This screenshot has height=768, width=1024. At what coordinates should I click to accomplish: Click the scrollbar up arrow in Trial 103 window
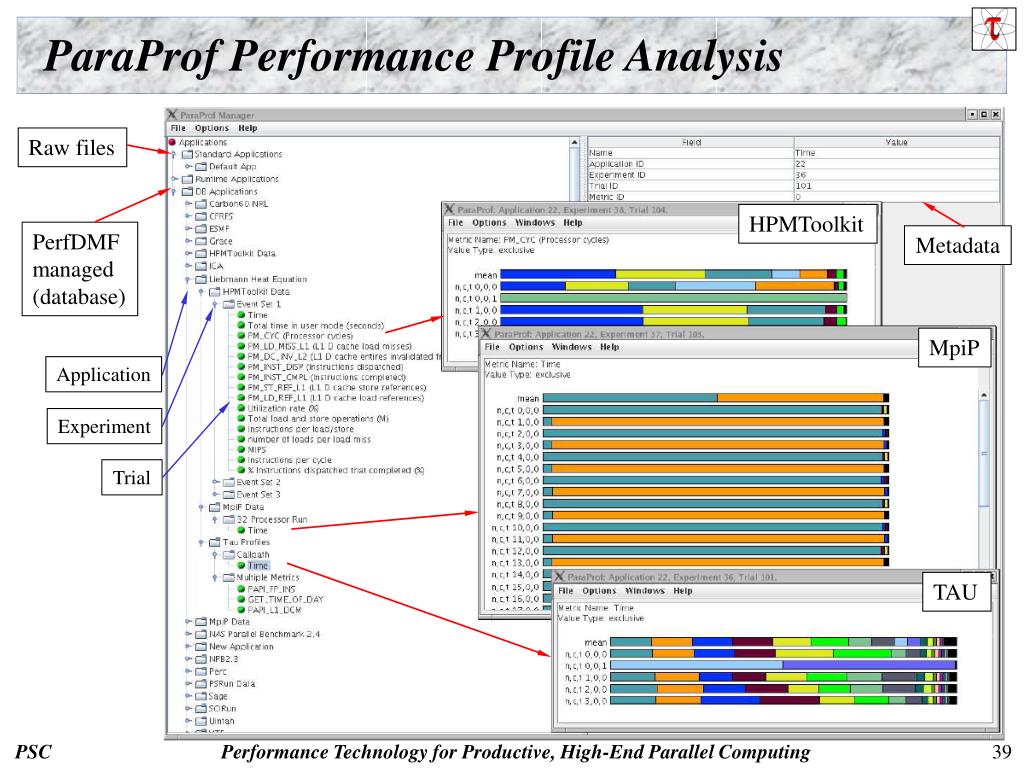tap(984, 396)
